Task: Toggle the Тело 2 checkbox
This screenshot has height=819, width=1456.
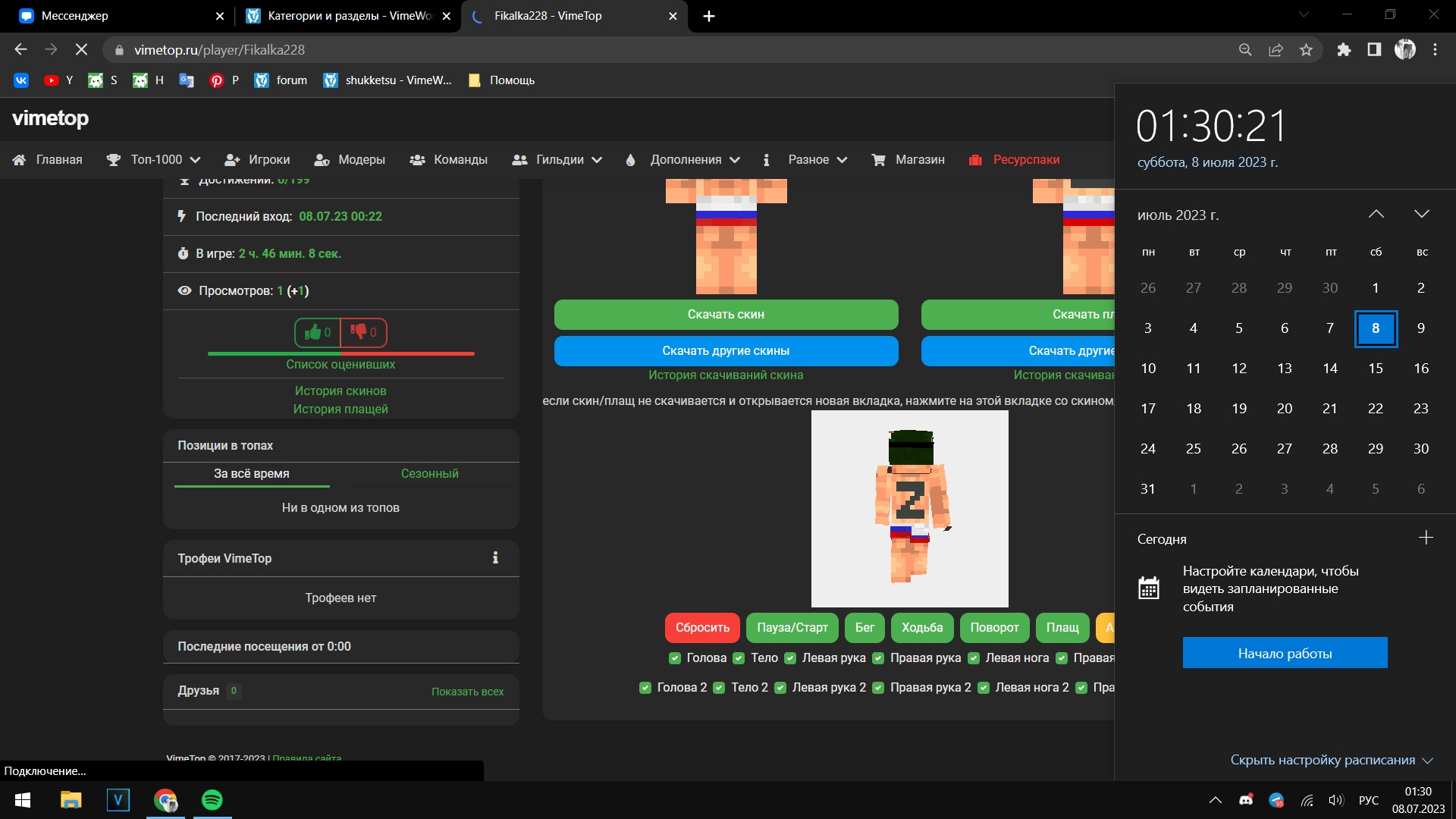Action: point(719,688)
